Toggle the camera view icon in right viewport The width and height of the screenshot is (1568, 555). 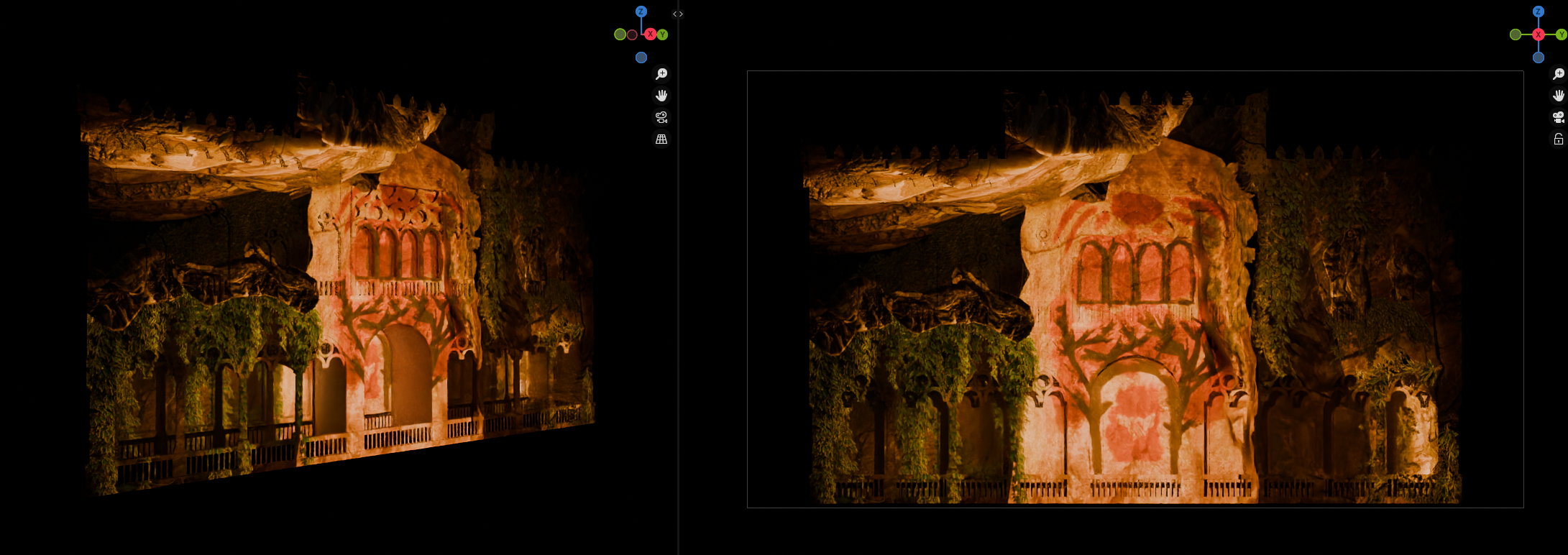[x=1558, y=117]
